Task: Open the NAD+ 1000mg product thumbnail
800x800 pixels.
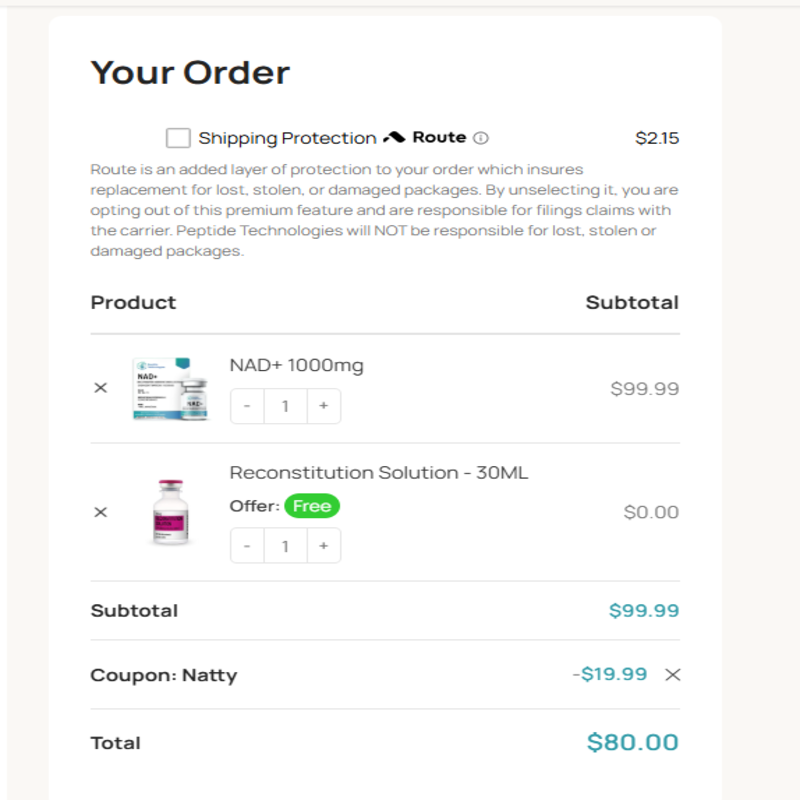Action: tap(170, 388)
